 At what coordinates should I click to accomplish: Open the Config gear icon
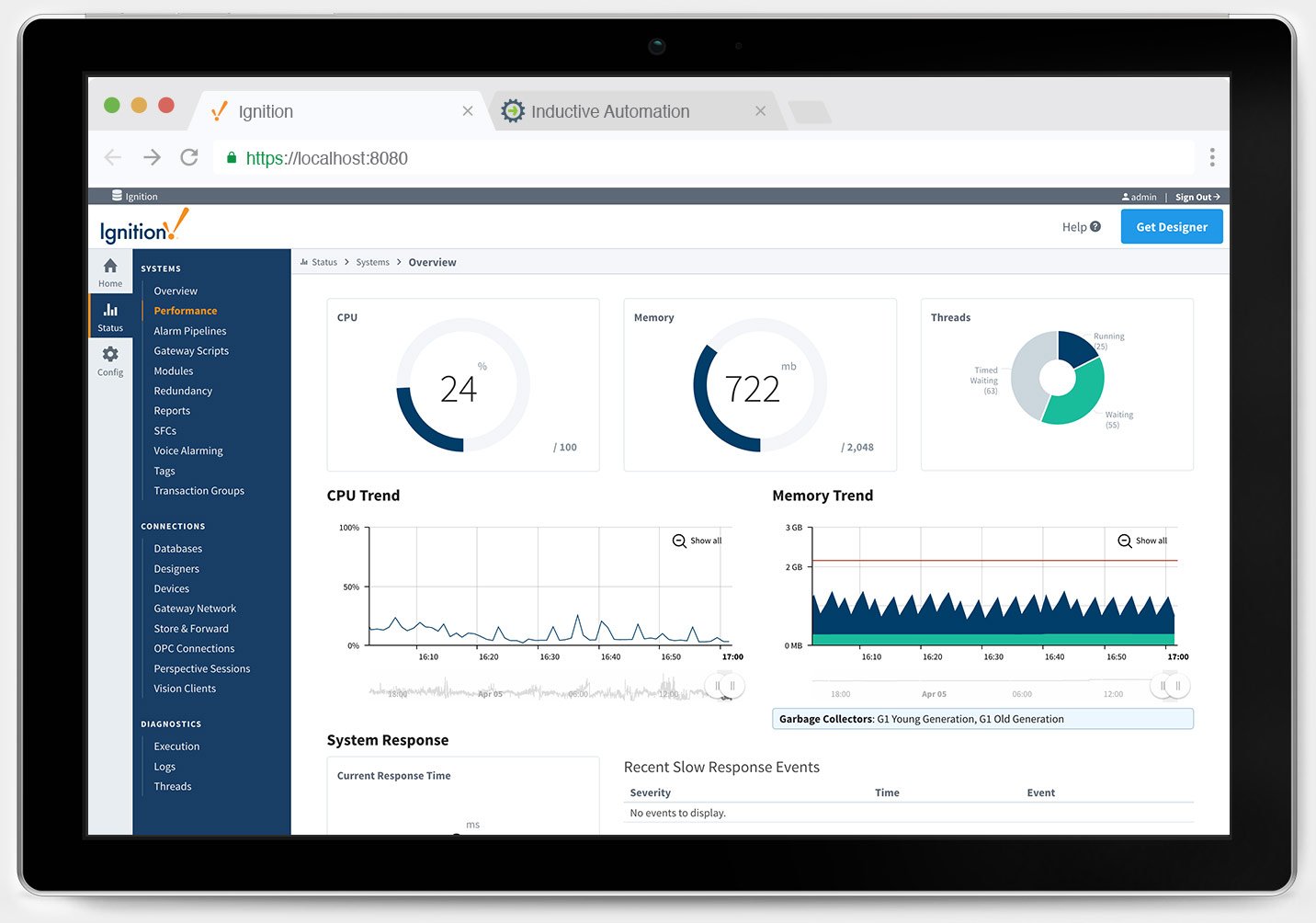[x=110, y=355]
